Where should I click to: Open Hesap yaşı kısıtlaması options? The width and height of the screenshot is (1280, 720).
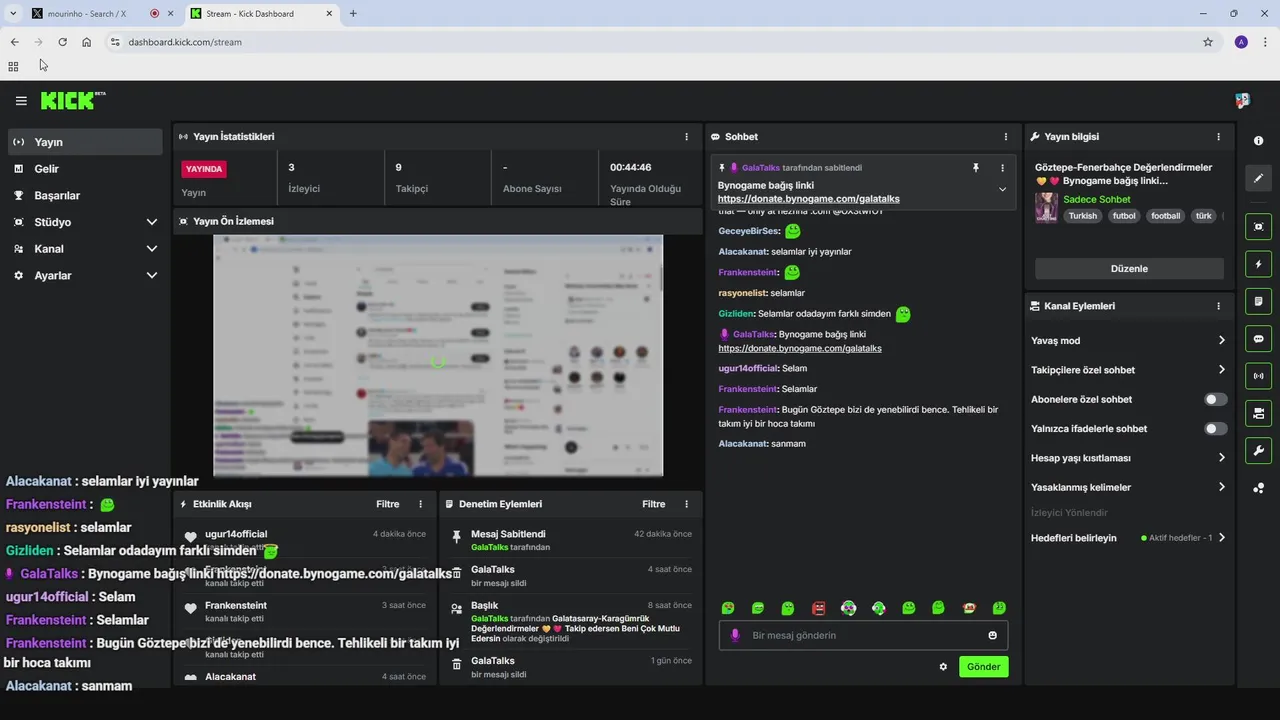click(1221, 458)
